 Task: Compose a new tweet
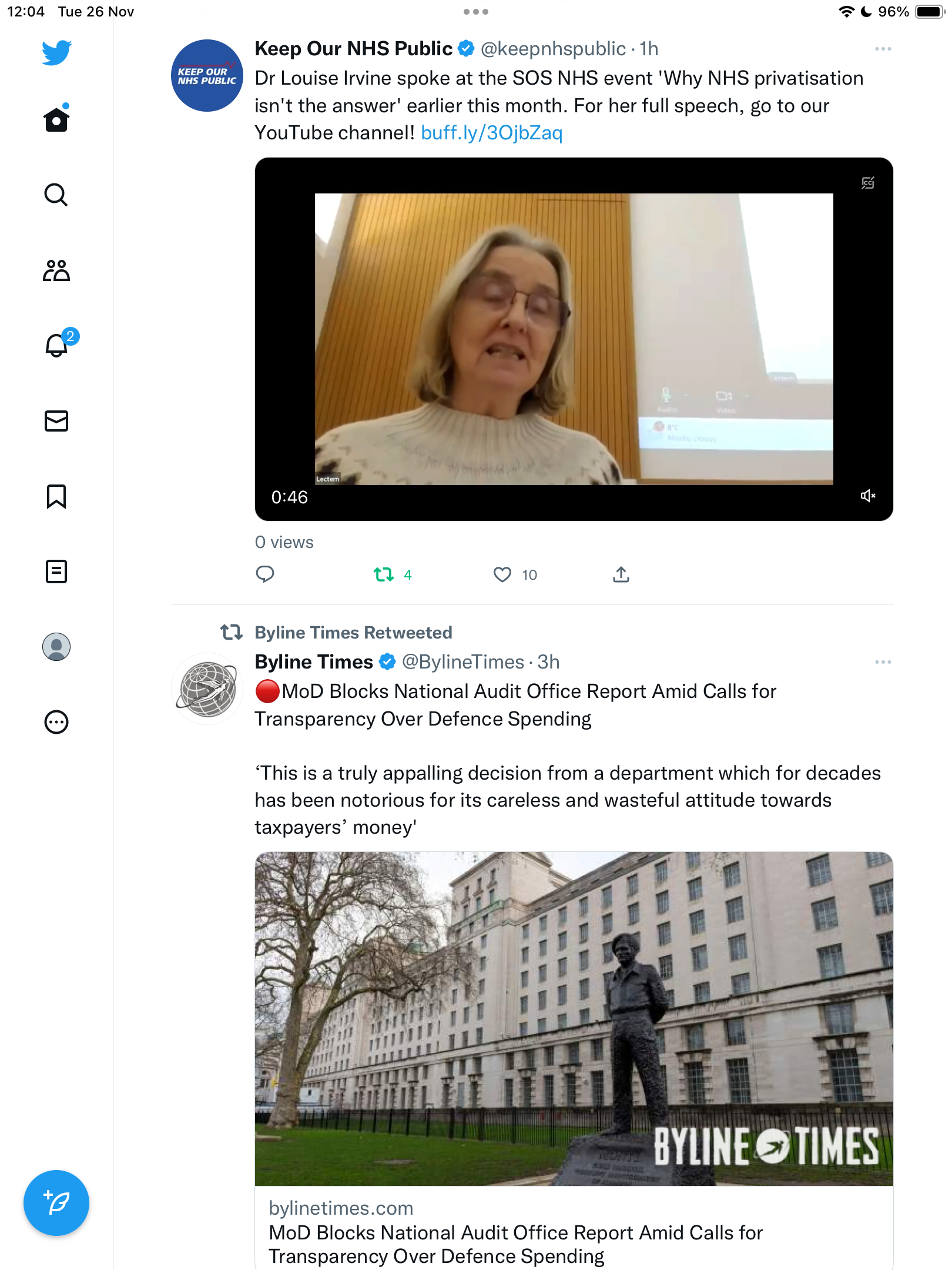56,1203
